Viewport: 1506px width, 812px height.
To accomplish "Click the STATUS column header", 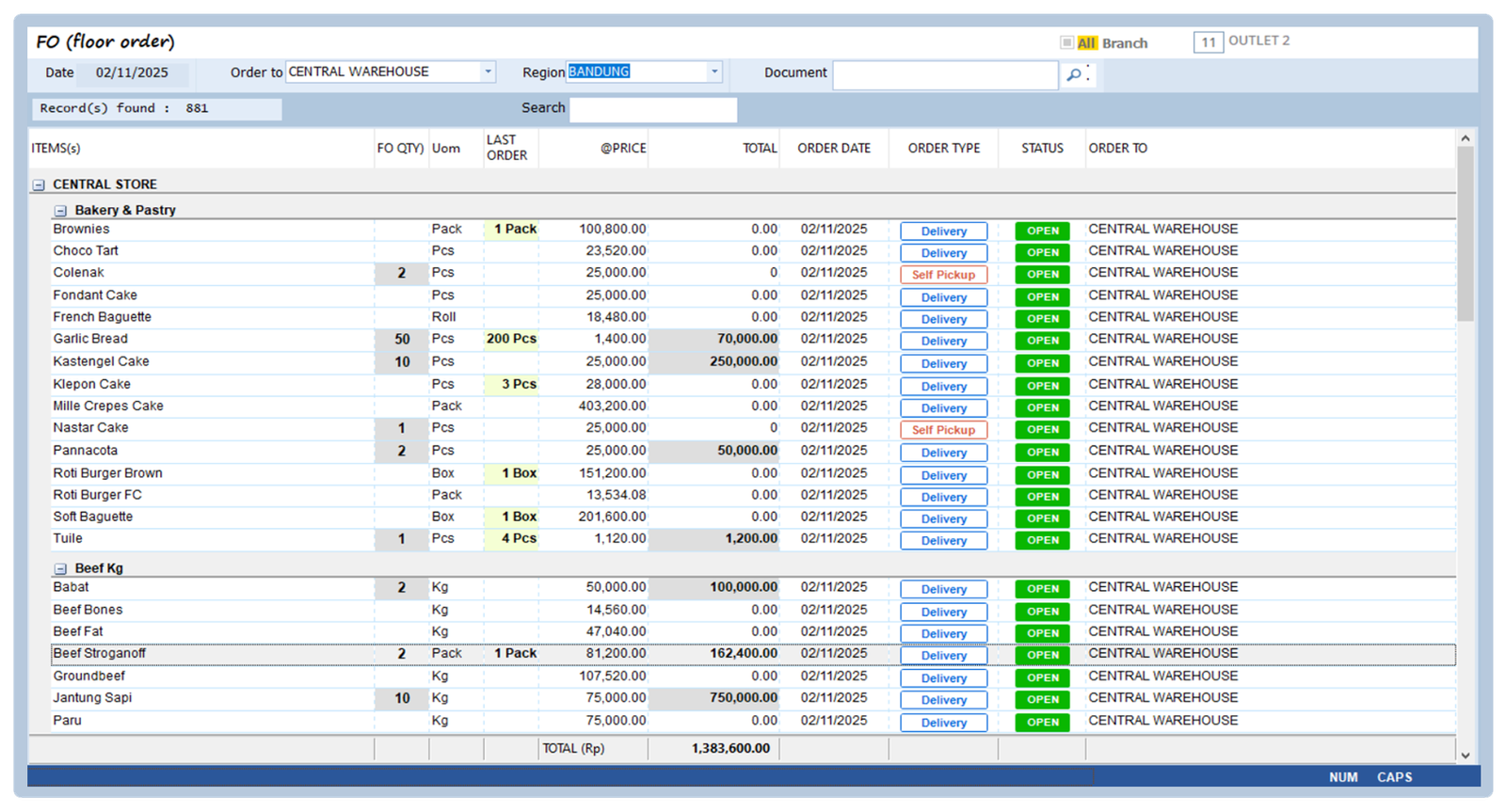I will 1042,149.
